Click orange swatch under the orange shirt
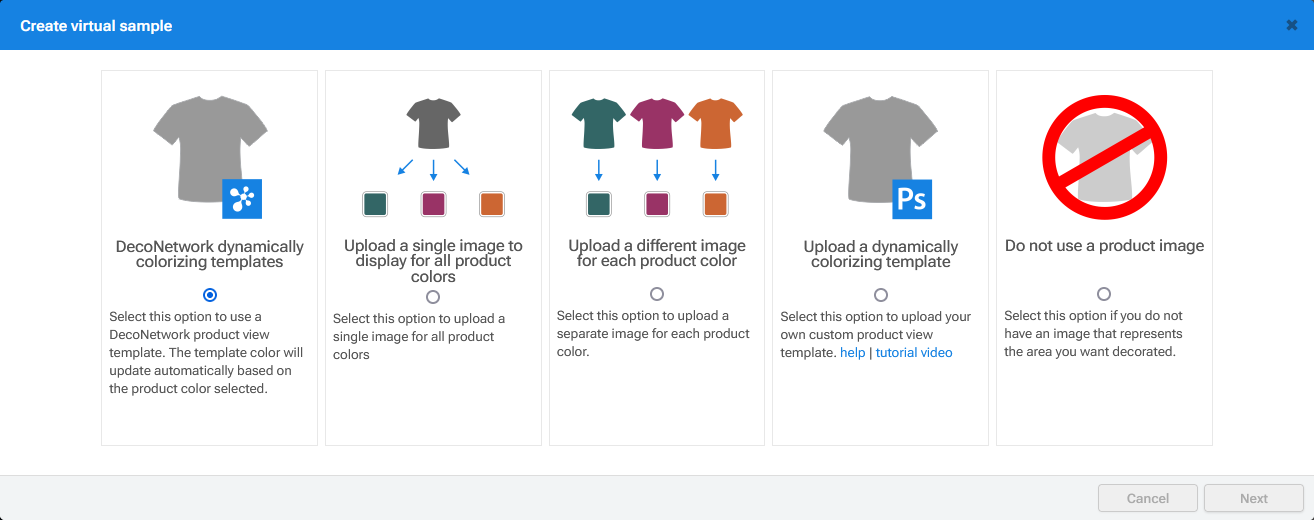Viewport: 1314px width, 520px height. (715, 204)
